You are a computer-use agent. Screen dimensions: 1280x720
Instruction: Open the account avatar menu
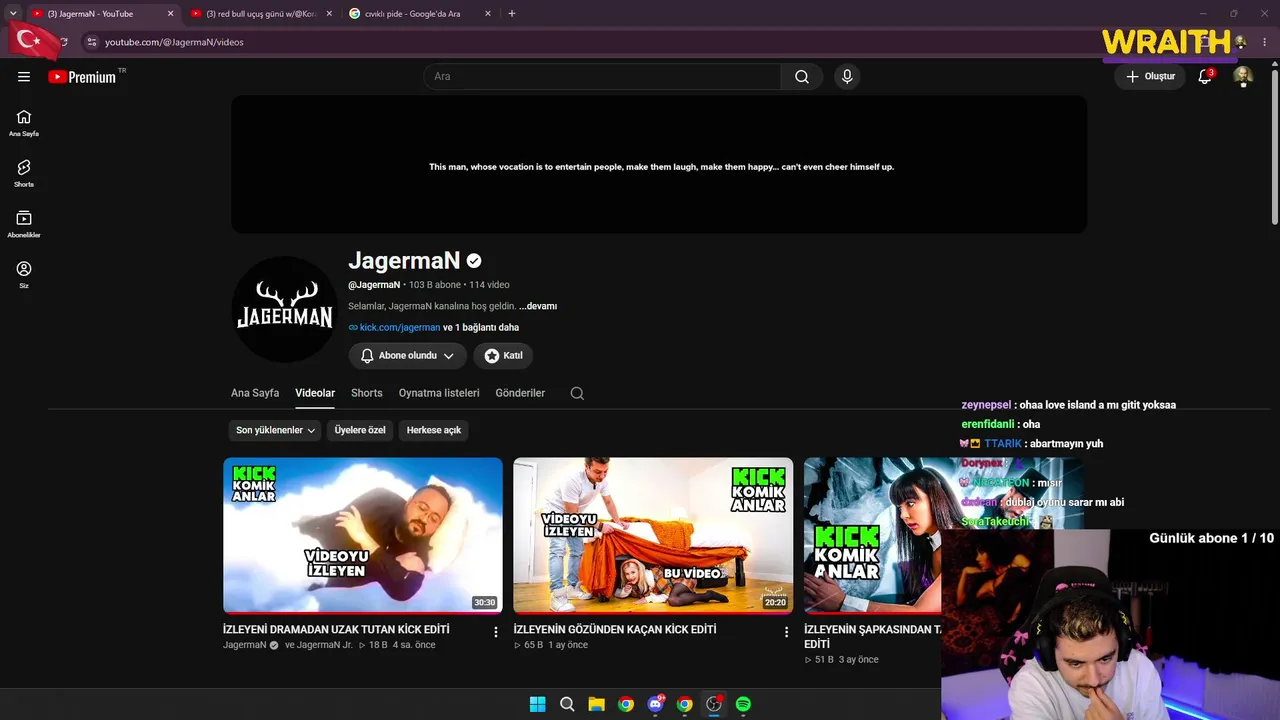point(1243,77)
